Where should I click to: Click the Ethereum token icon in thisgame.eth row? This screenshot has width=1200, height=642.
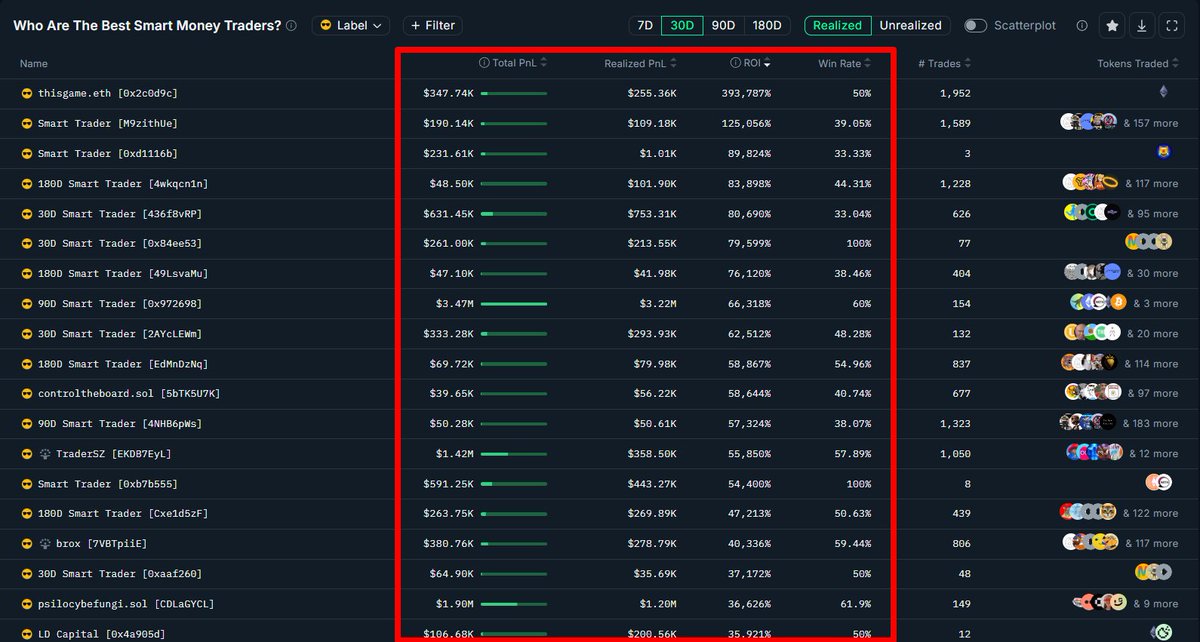pos(1162,93)
